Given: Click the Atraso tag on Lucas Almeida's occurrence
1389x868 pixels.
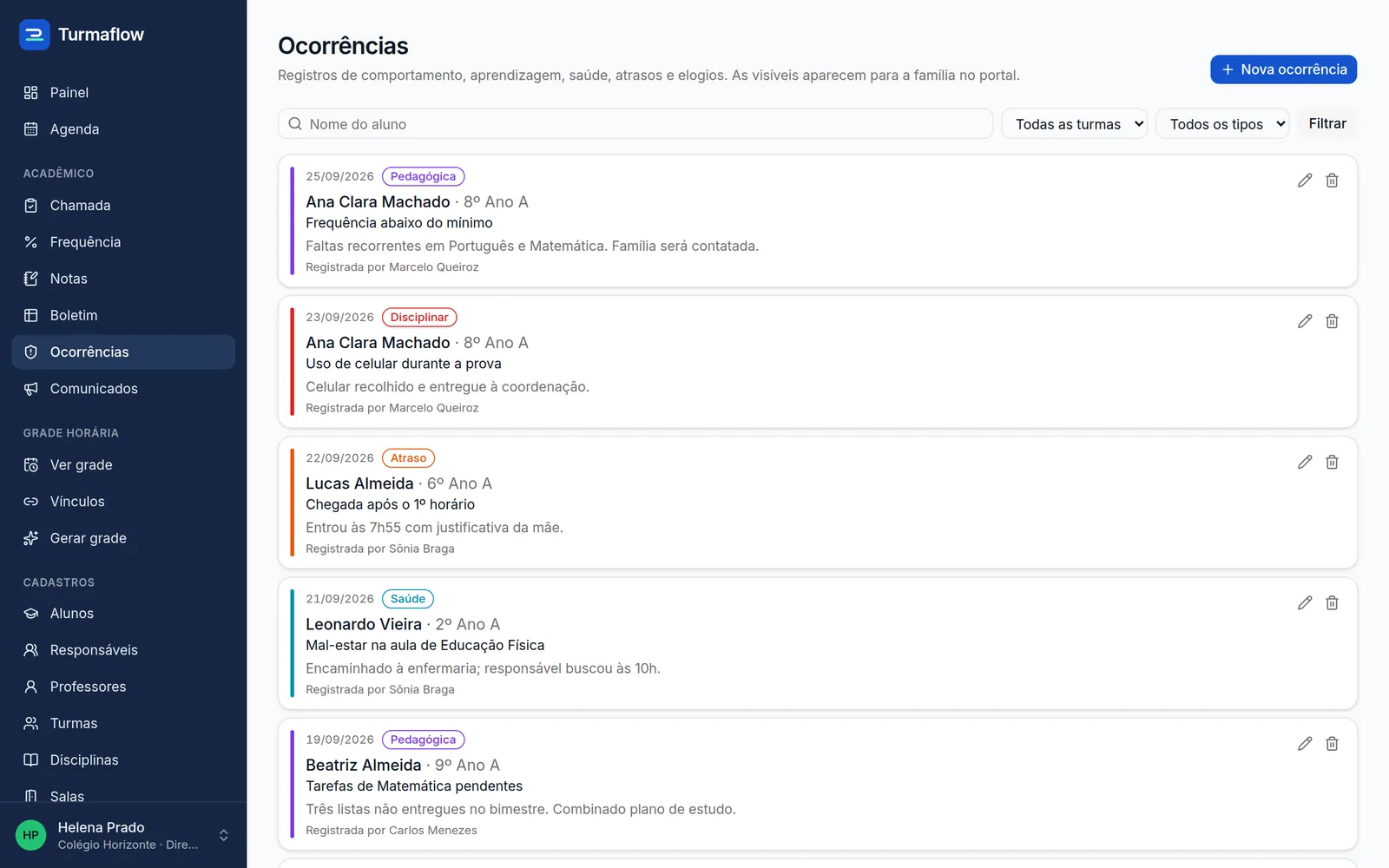Looking at the screenshot, I should [408, 458].
